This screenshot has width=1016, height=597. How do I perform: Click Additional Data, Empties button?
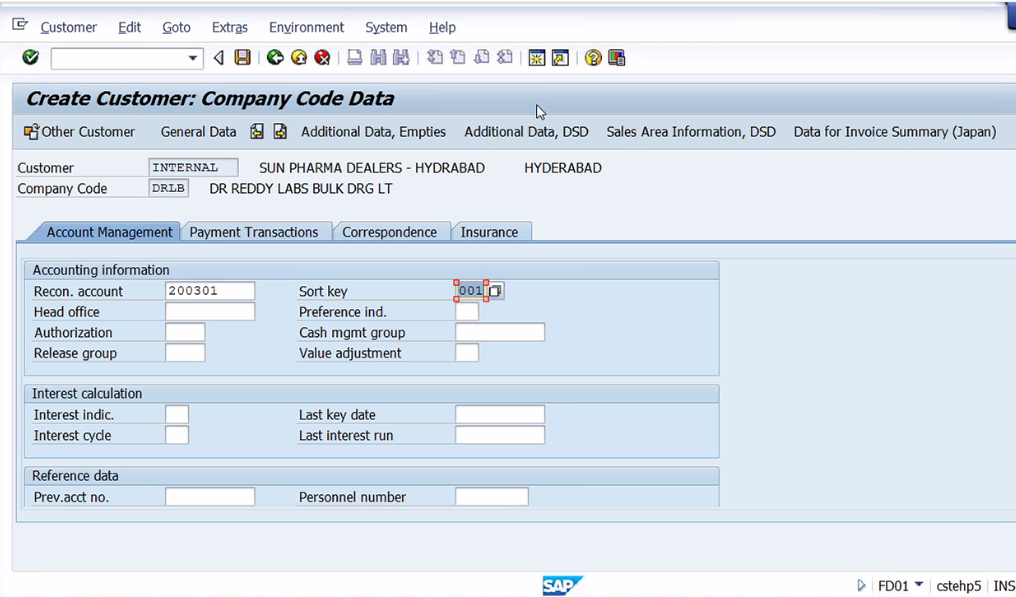point(373,132)
